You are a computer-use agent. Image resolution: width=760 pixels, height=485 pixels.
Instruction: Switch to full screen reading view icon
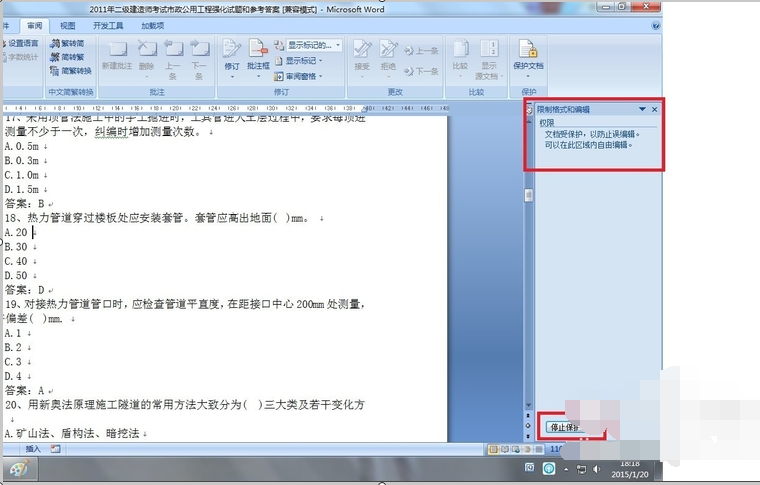click(x=505, y=449)
